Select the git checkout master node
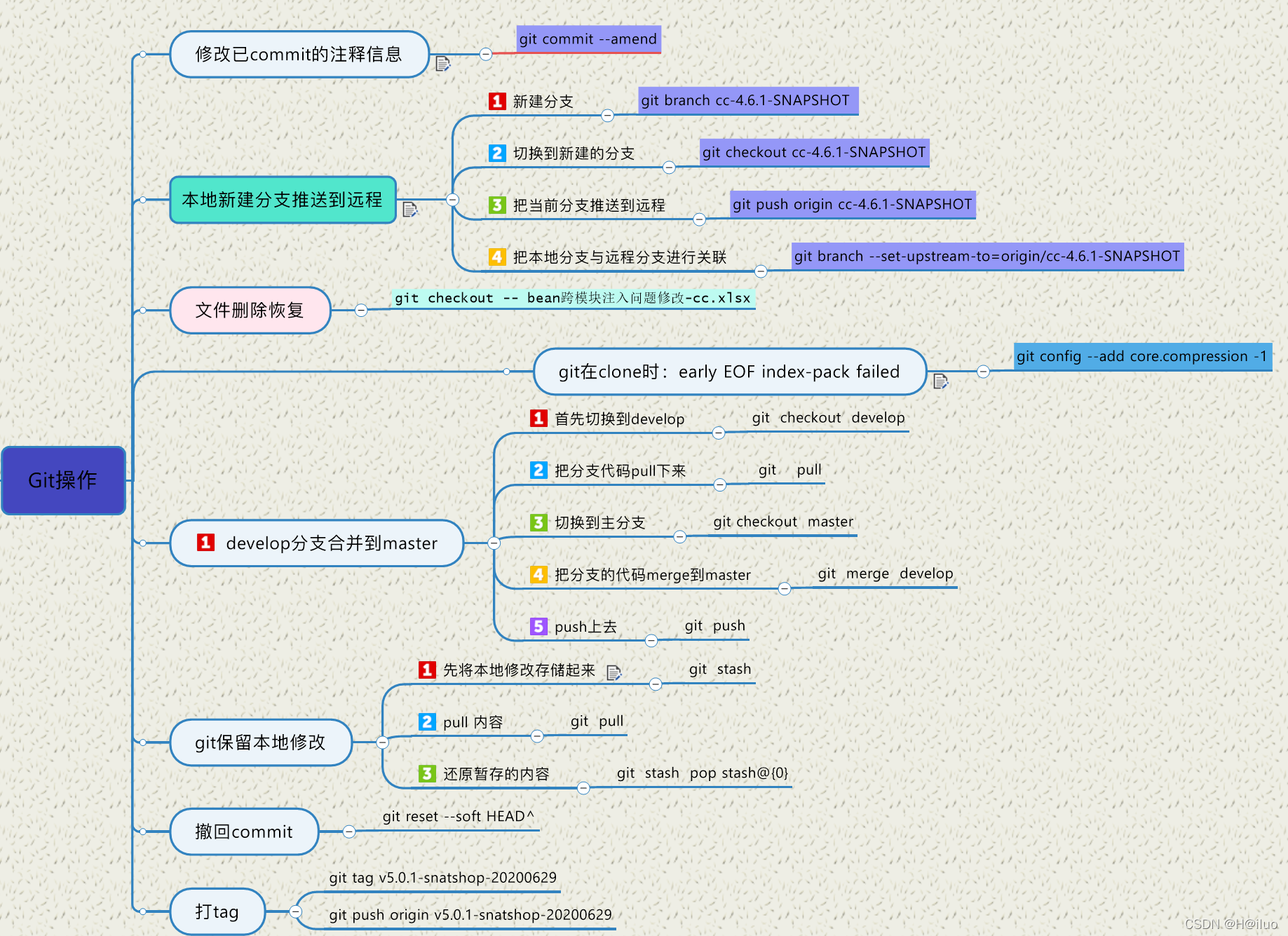1288x936 pixels. coord(783,522)
